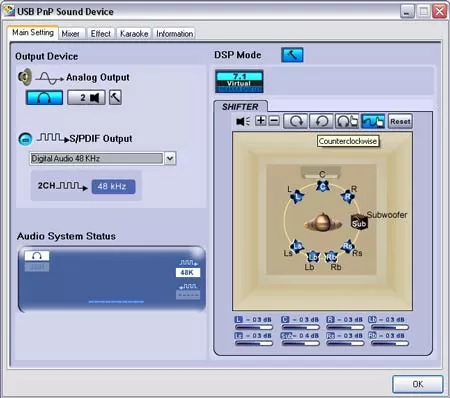Click the Subwoofer text label
Image resolution: width=450 pixels, height=398 pixels.
tap(387, 214)
